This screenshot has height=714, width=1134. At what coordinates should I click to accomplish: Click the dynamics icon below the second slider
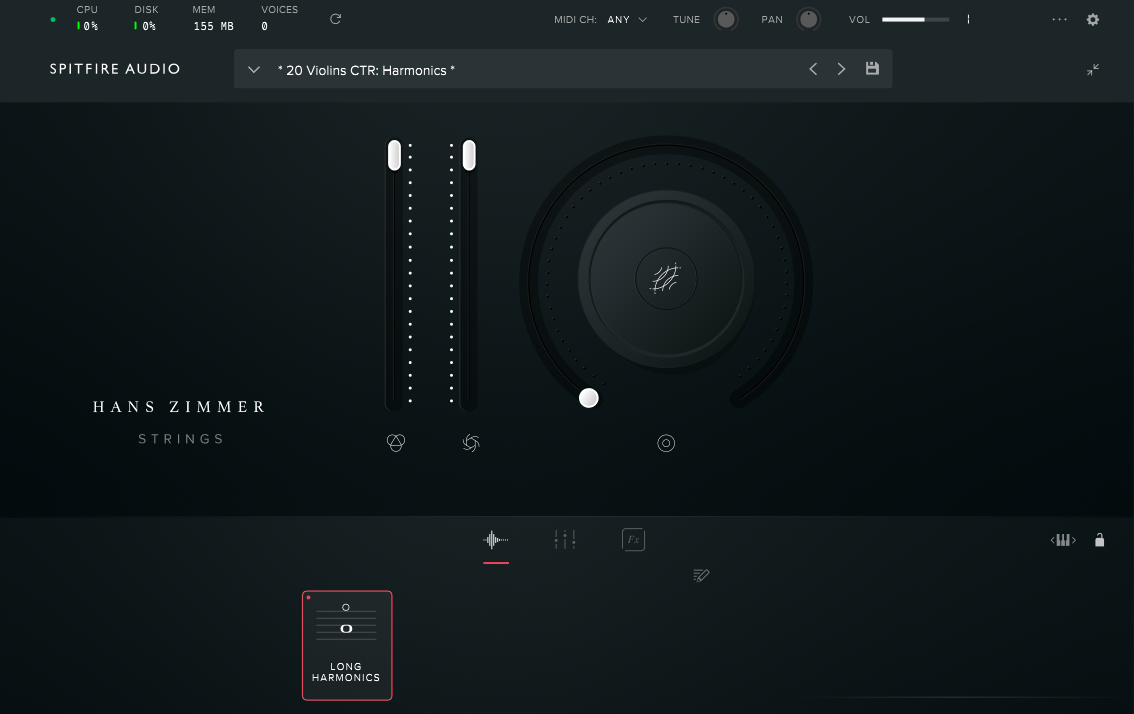point(471,443)
